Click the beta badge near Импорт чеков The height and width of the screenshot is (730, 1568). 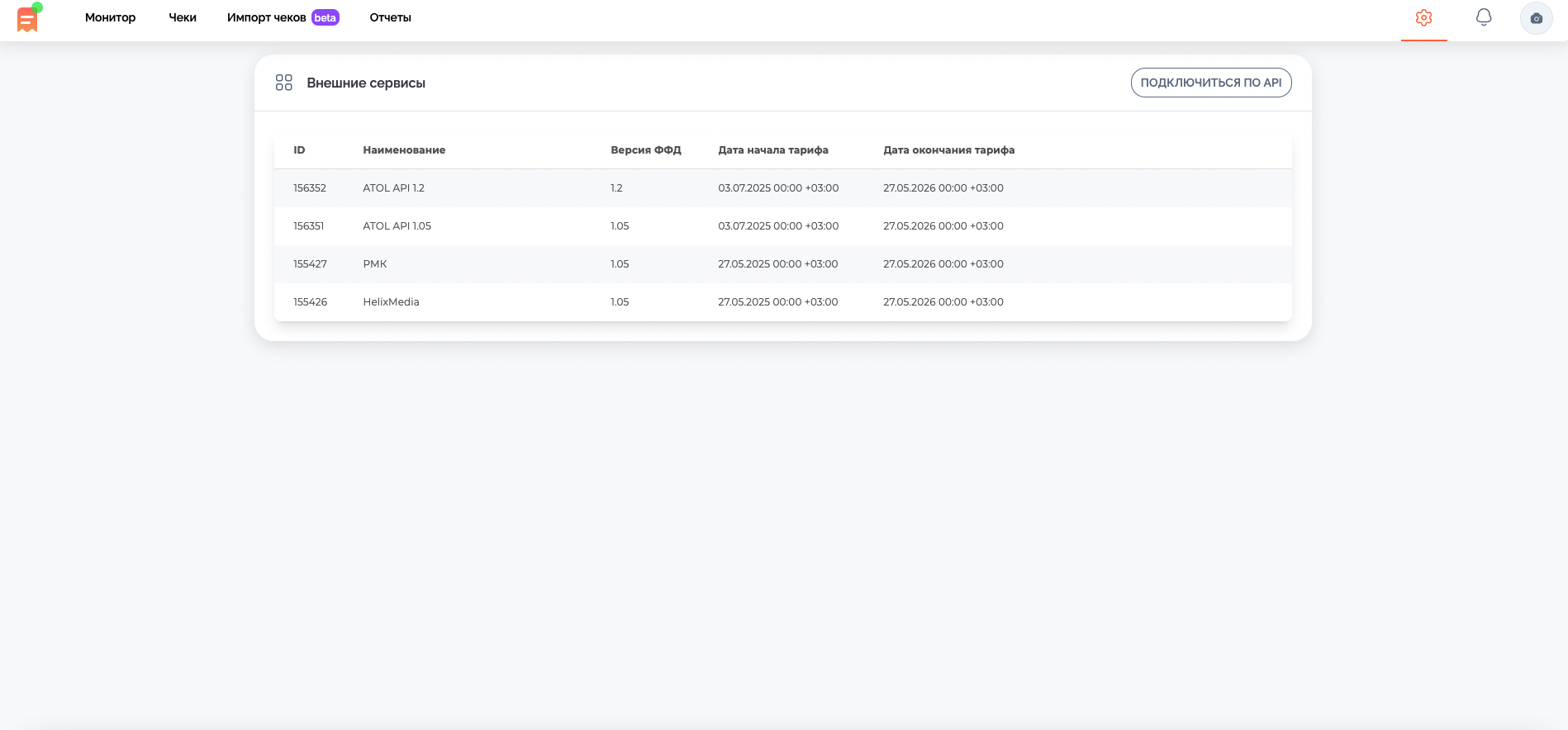pos(325,18)
